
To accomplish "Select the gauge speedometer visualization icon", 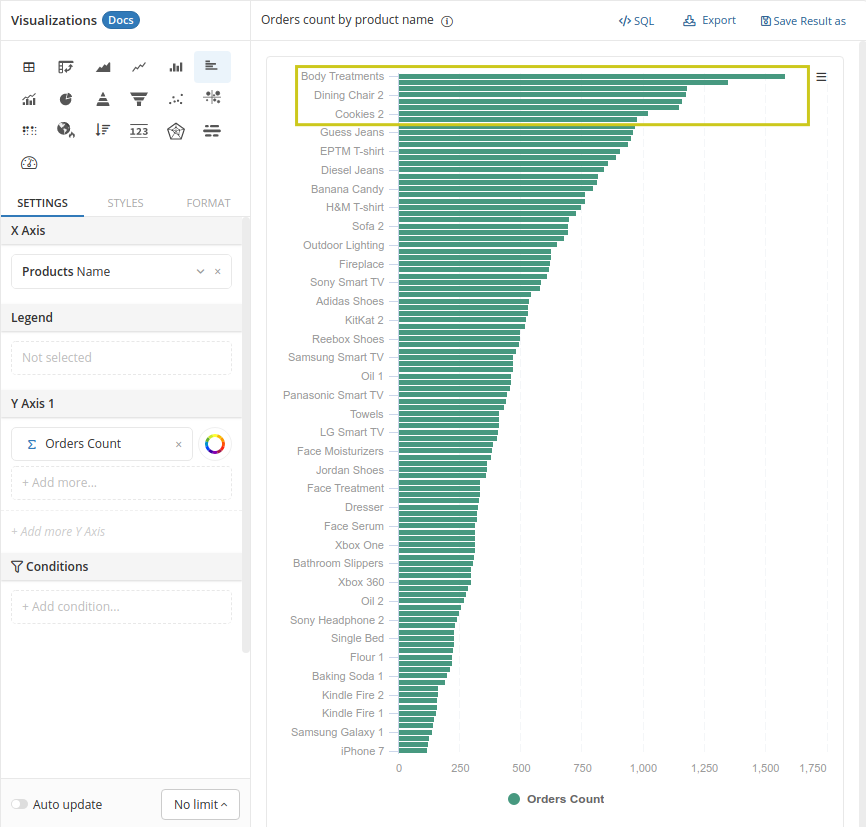I will click(x=29, y=163).
